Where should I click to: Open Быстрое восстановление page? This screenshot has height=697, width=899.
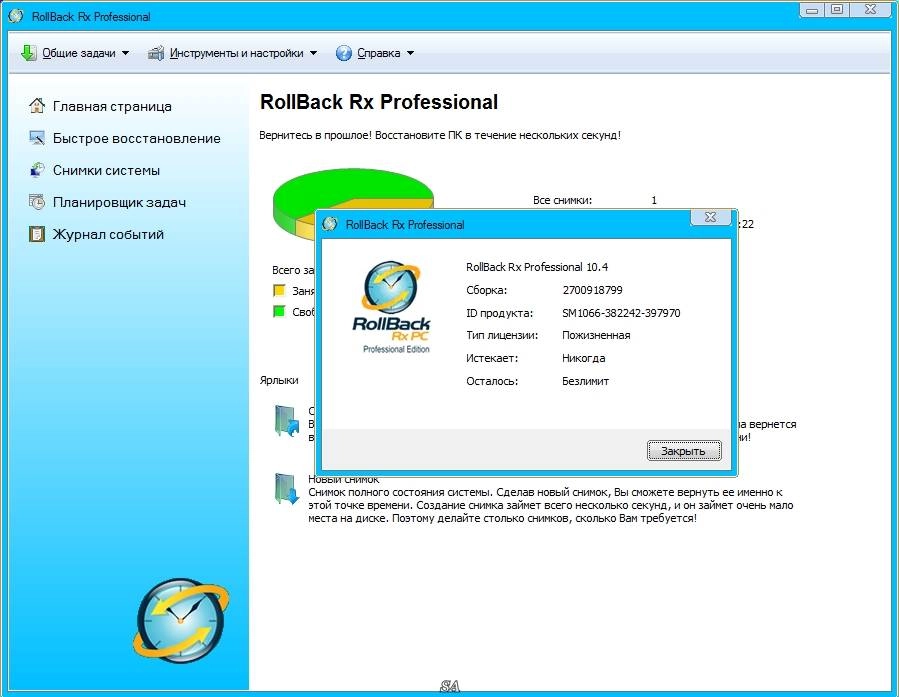pyautogui.click(x=136, y=138)
